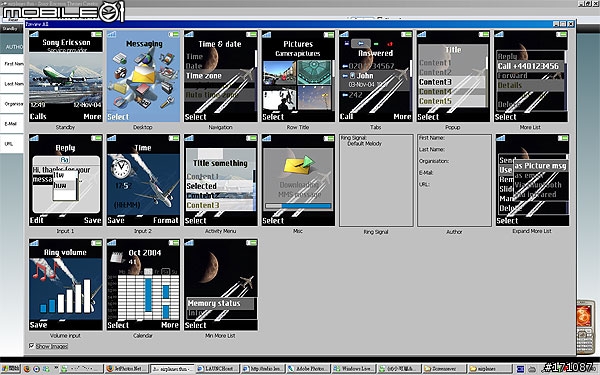Image resolution: width=600 pixels, height=375 pixels.
Task: Open the Standby preview thumbnail
Action: click(x=66, y=76)
